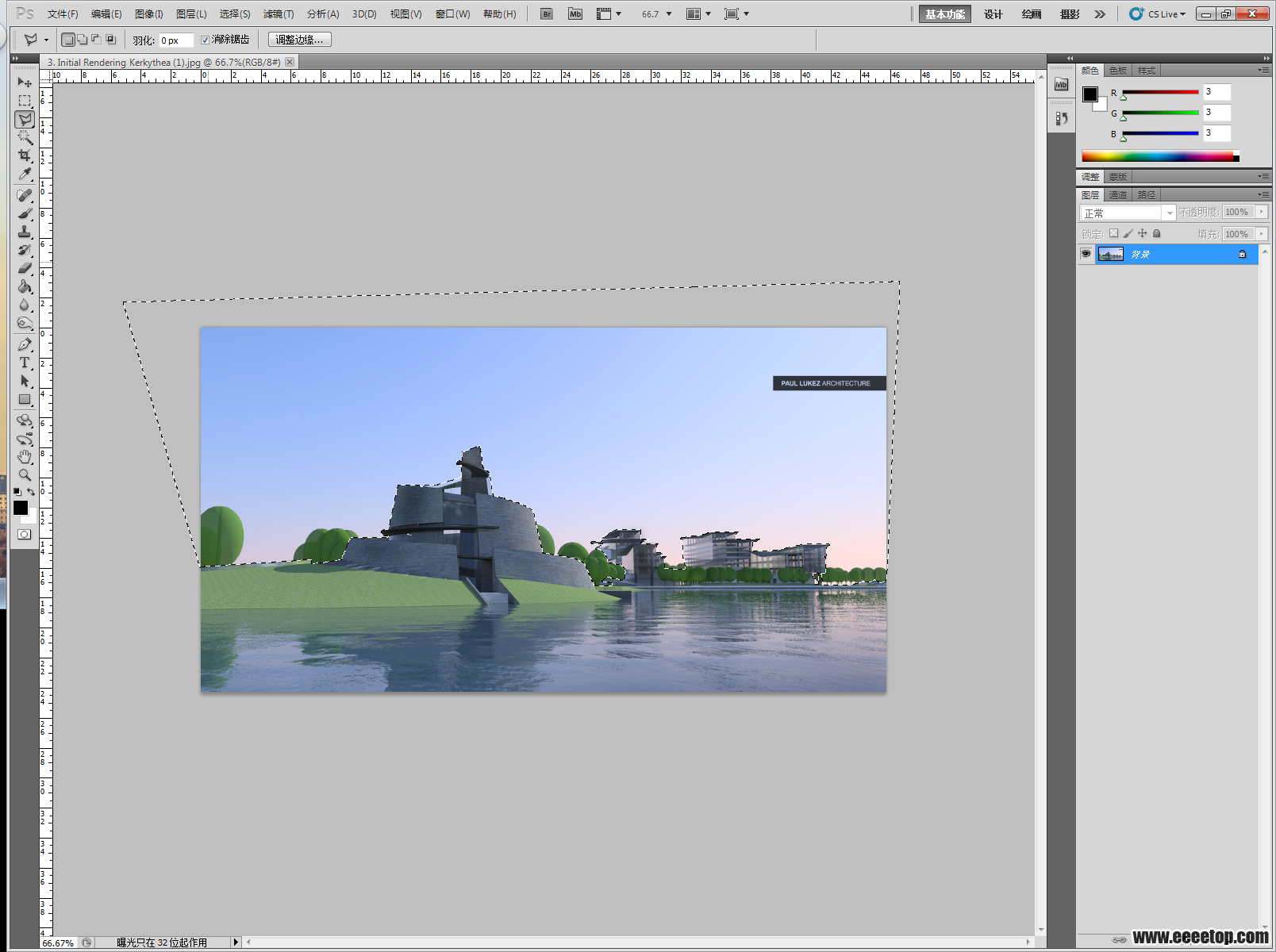The height and width of the screenshot is (952, 1276).
Task: Select the Hand tool
Action: [25, 457]
